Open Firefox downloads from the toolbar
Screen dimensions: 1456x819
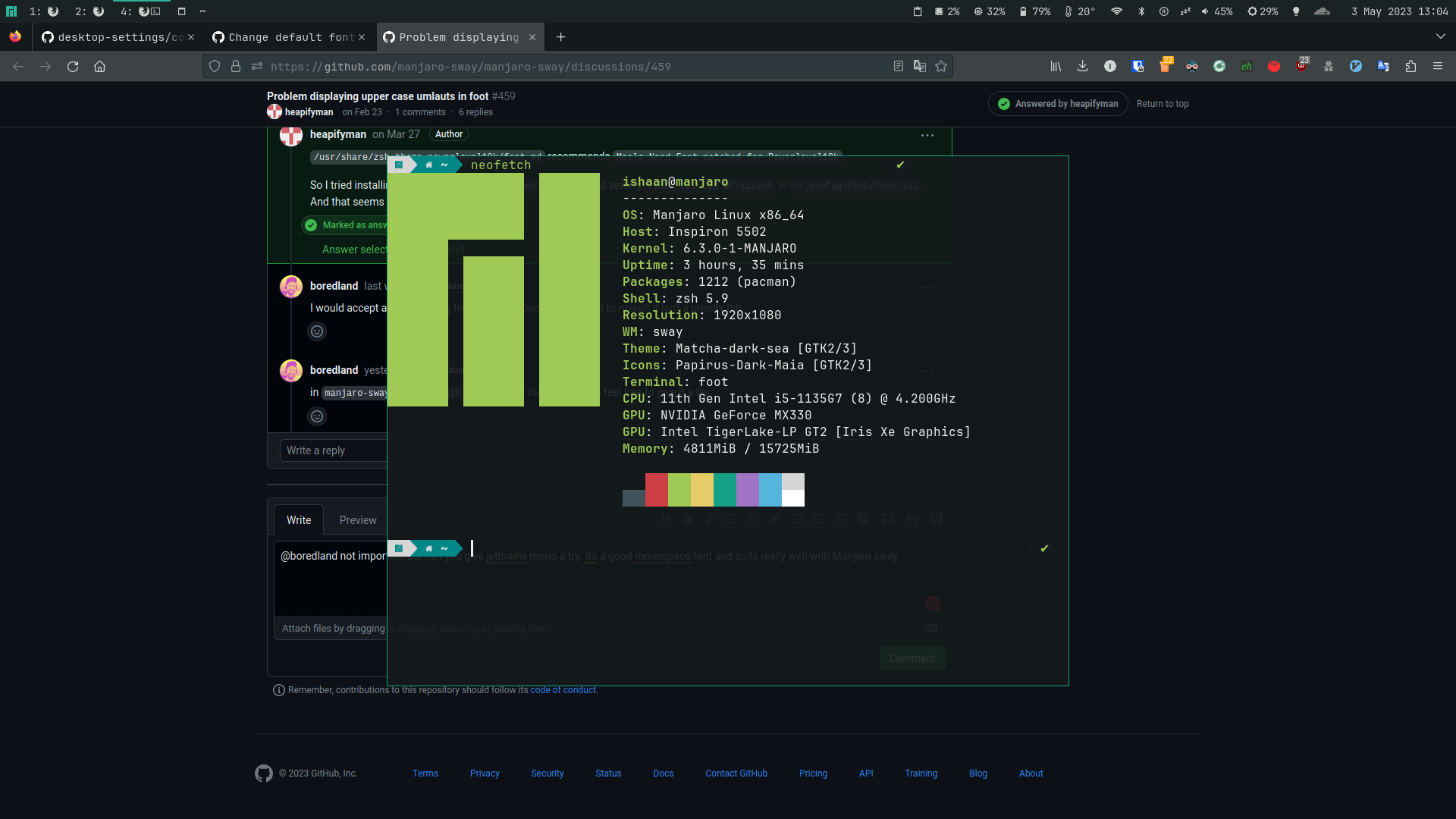[1082, 66]
